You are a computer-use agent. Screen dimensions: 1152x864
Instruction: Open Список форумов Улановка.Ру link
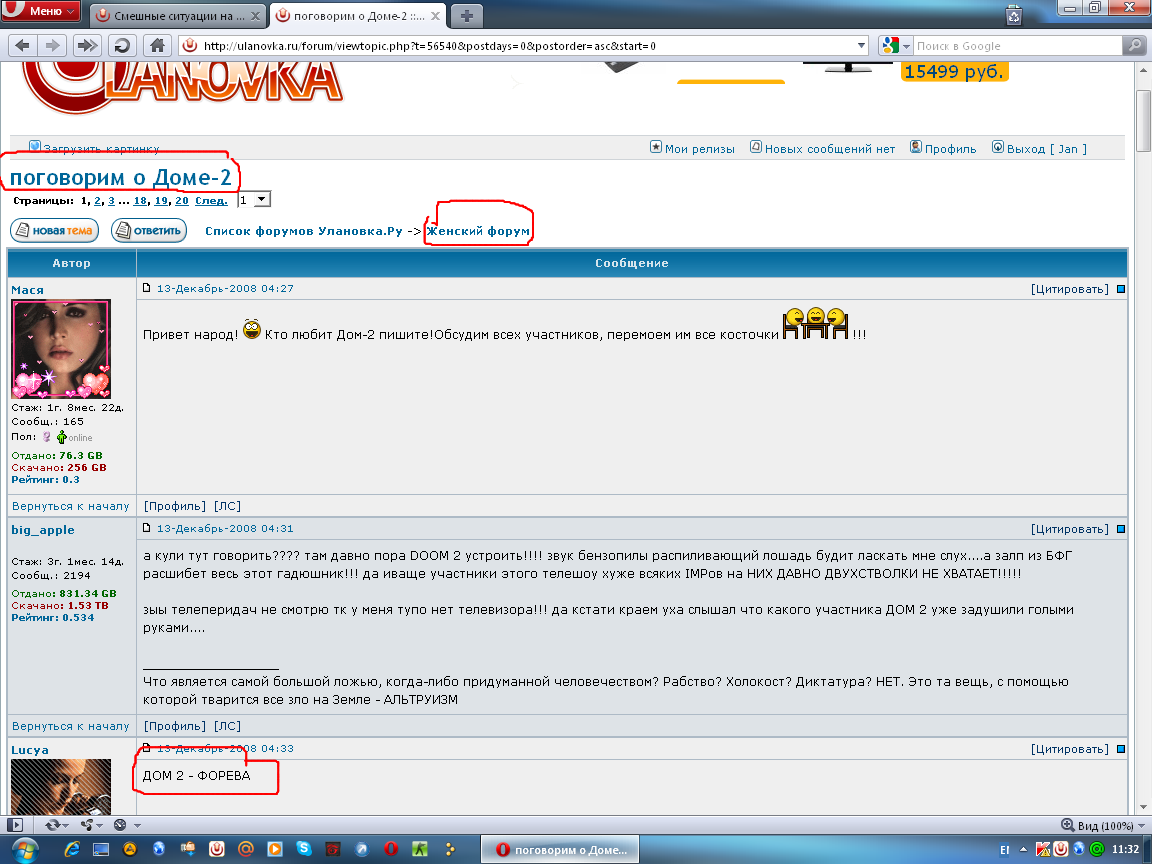click(303, 231)
